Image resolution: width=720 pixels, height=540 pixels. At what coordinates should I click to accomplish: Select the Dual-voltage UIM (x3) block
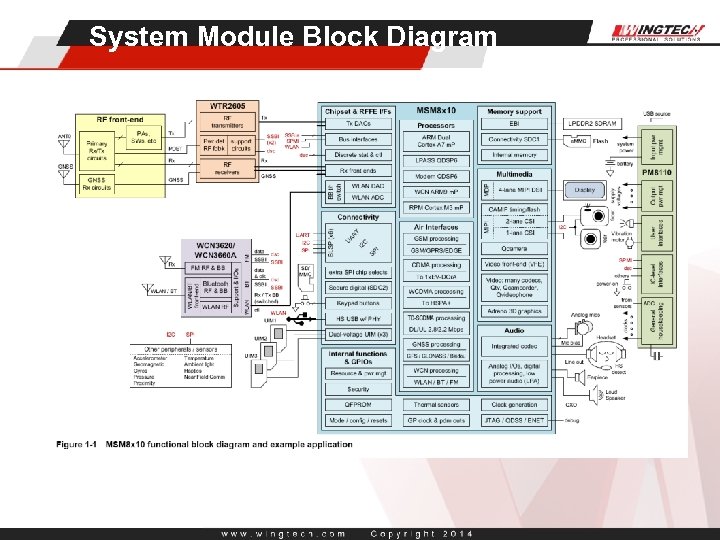point(359,334)
